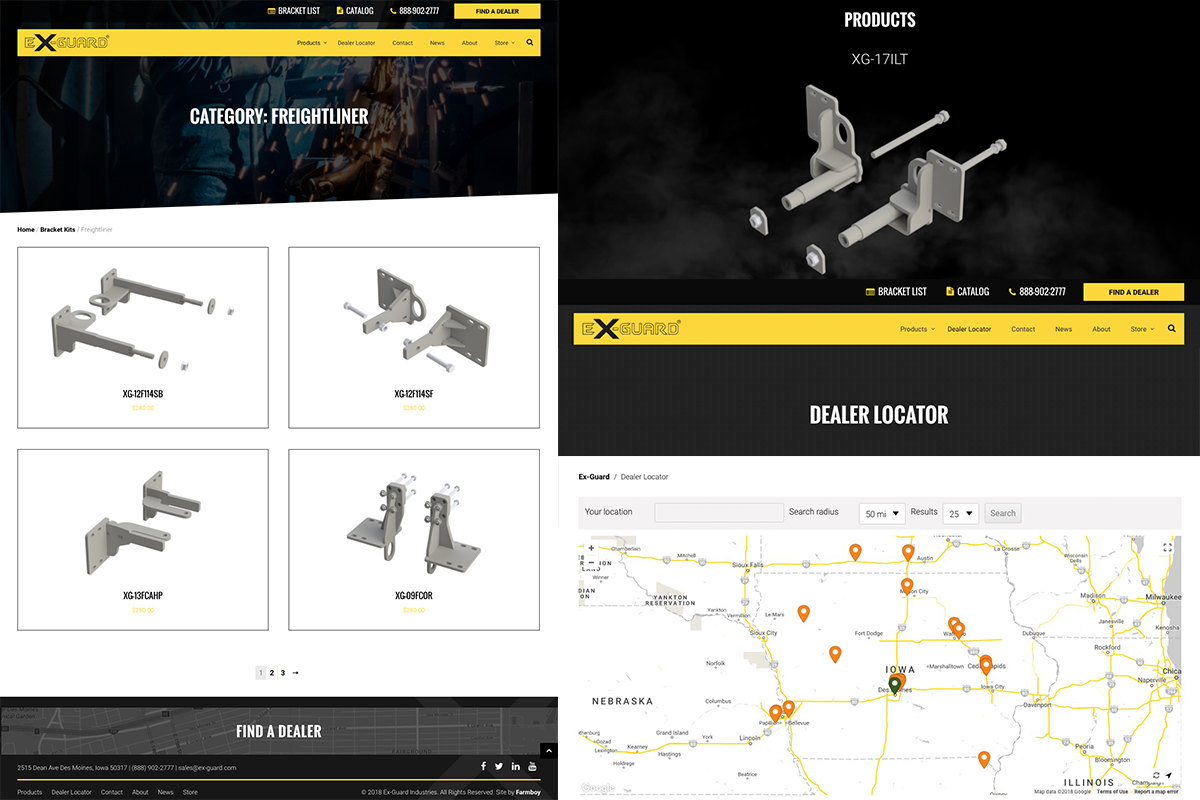Open About in Dealer Locator page navigation
This screenshot has width=1200, height=800.
click(x=1101, y=329)
